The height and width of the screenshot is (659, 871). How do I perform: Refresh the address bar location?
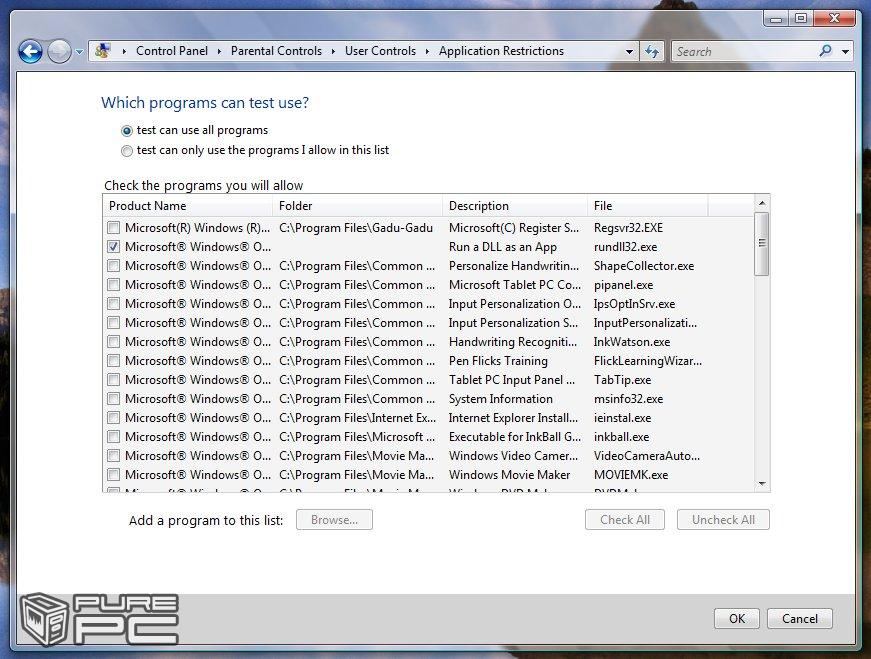coord(652,52)
